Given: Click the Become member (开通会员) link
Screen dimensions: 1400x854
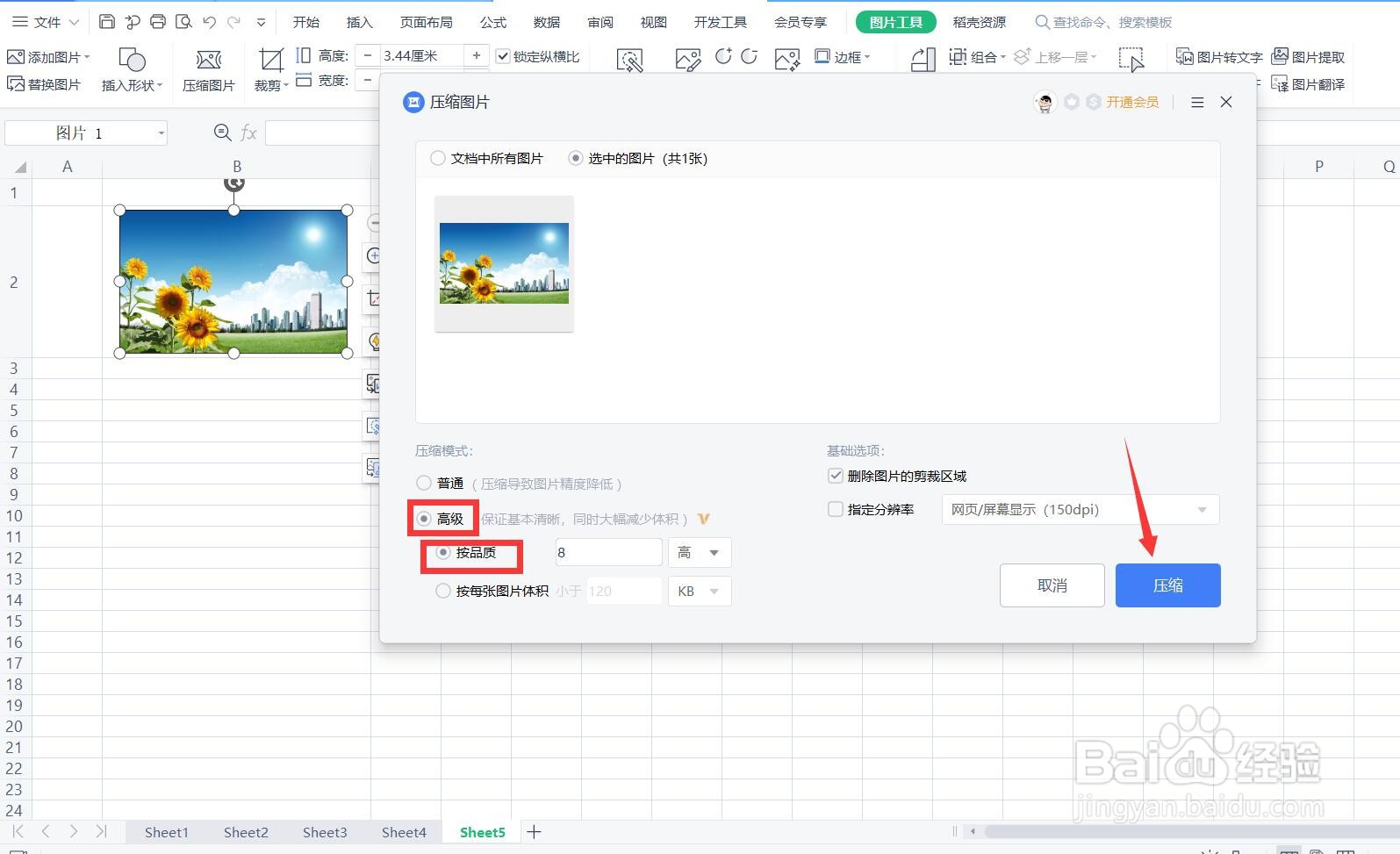Looking at the screenshot, I should 1132,103.
